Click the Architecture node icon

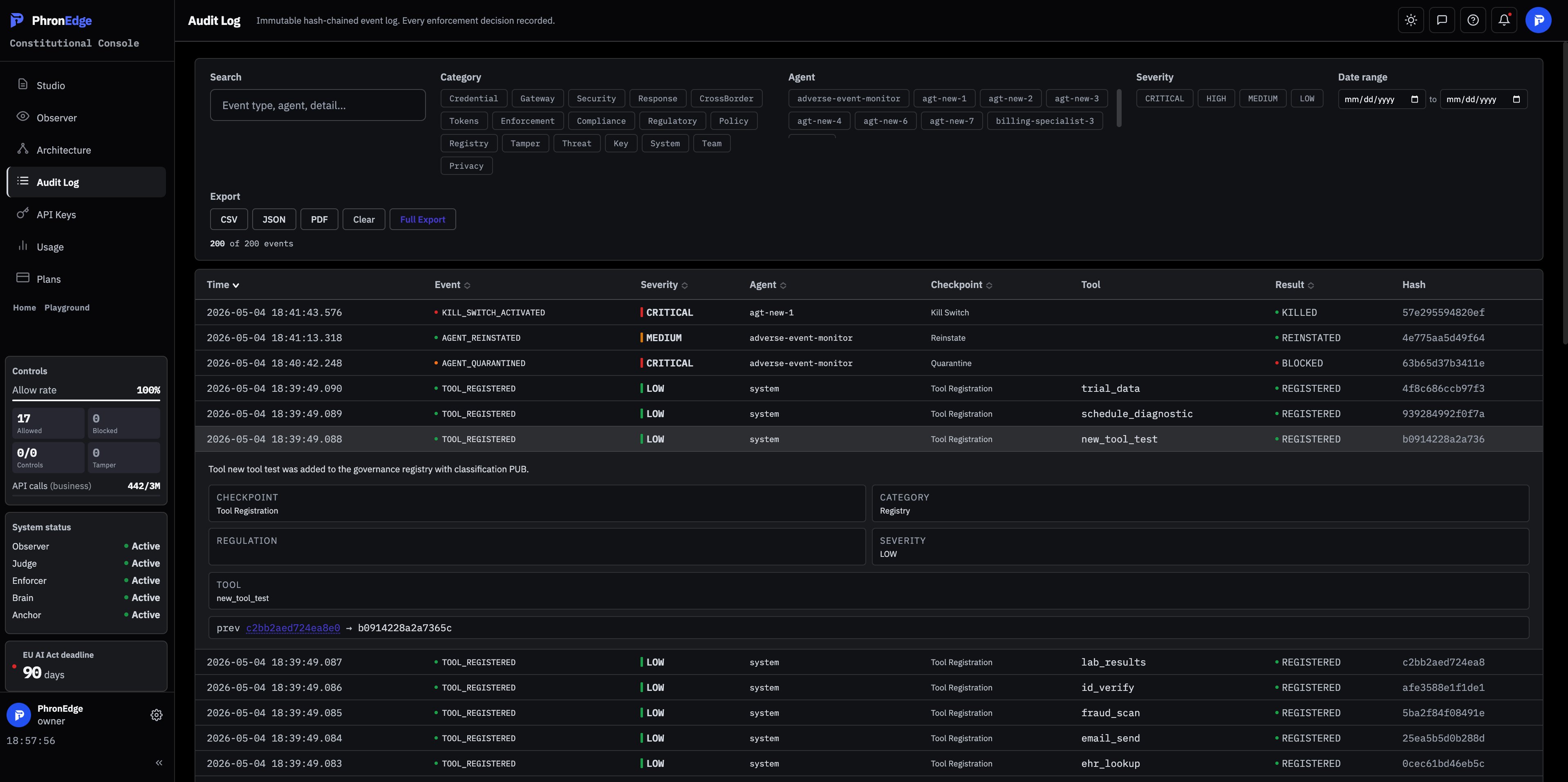[x=22, y=149]
